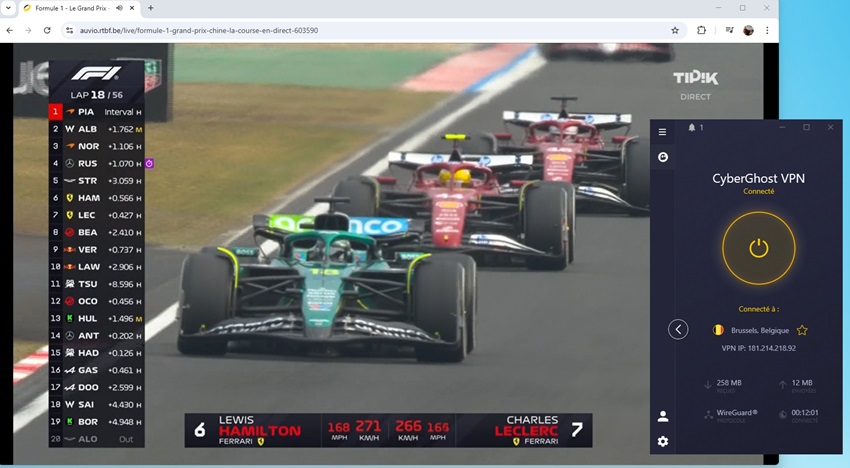Open CyberGhost account profile icon
This screenshot has height=468, width=850.
[x=662, y=416]
